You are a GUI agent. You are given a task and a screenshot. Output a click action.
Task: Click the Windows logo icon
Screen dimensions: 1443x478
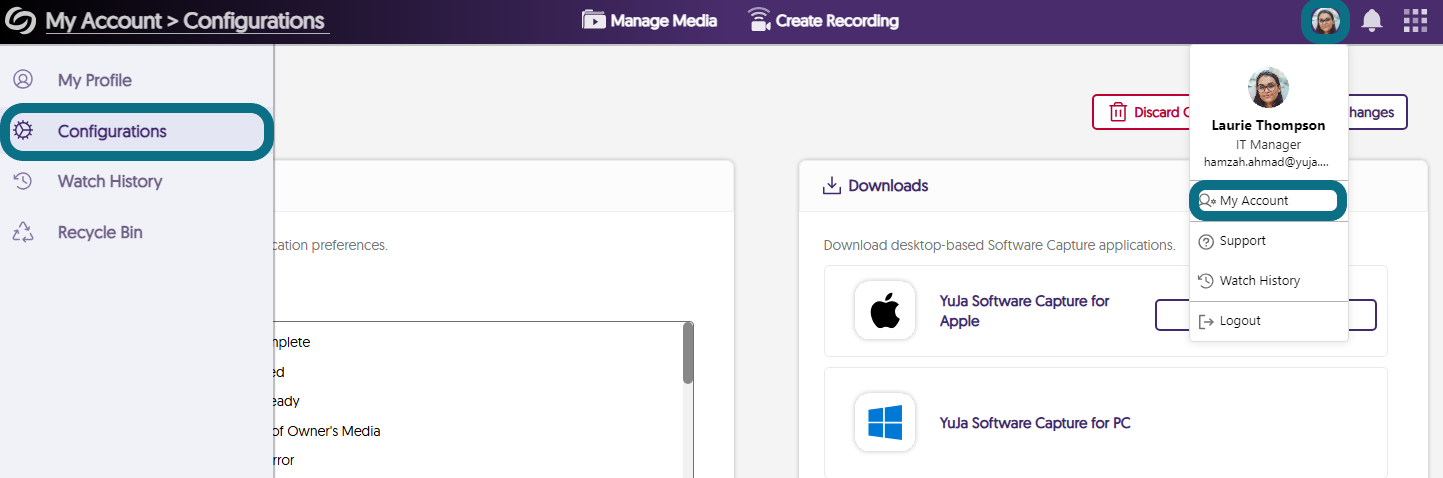tap(885, 422)
